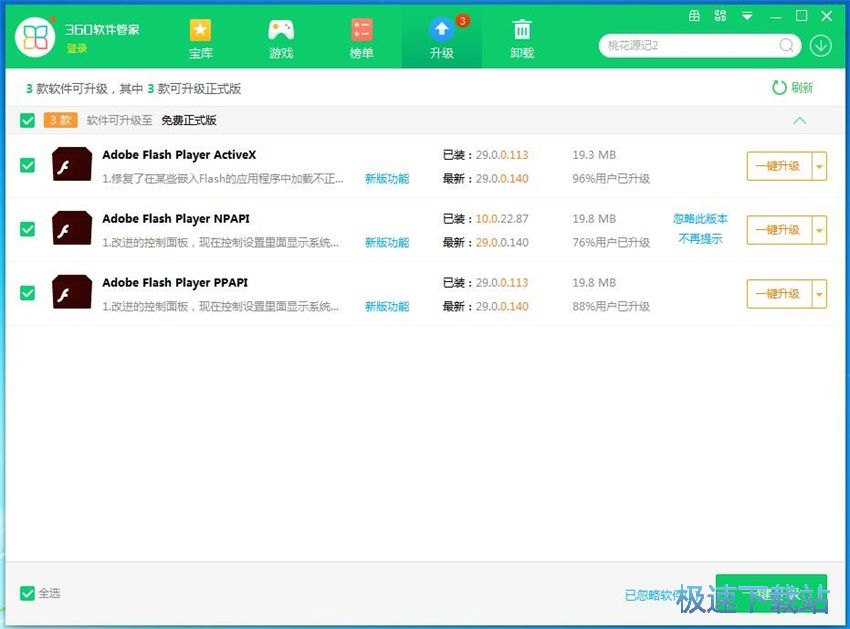Click 一键升级 for Flash Player PPAPI
850x629 pixels.
(778, 294)
